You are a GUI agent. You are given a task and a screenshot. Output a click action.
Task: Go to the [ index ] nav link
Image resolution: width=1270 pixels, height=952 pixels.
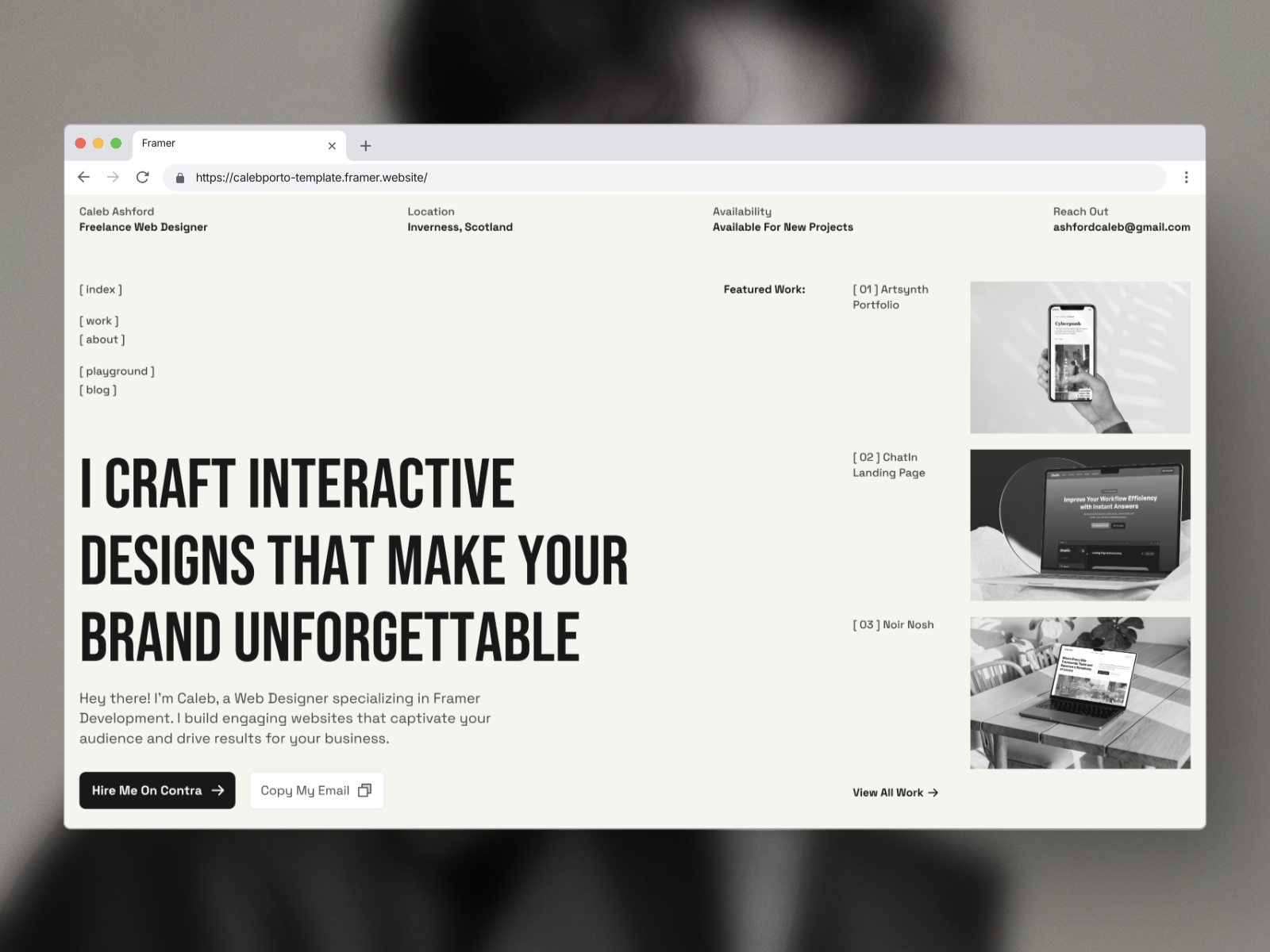pyautogui.click(x=101, y=290)
